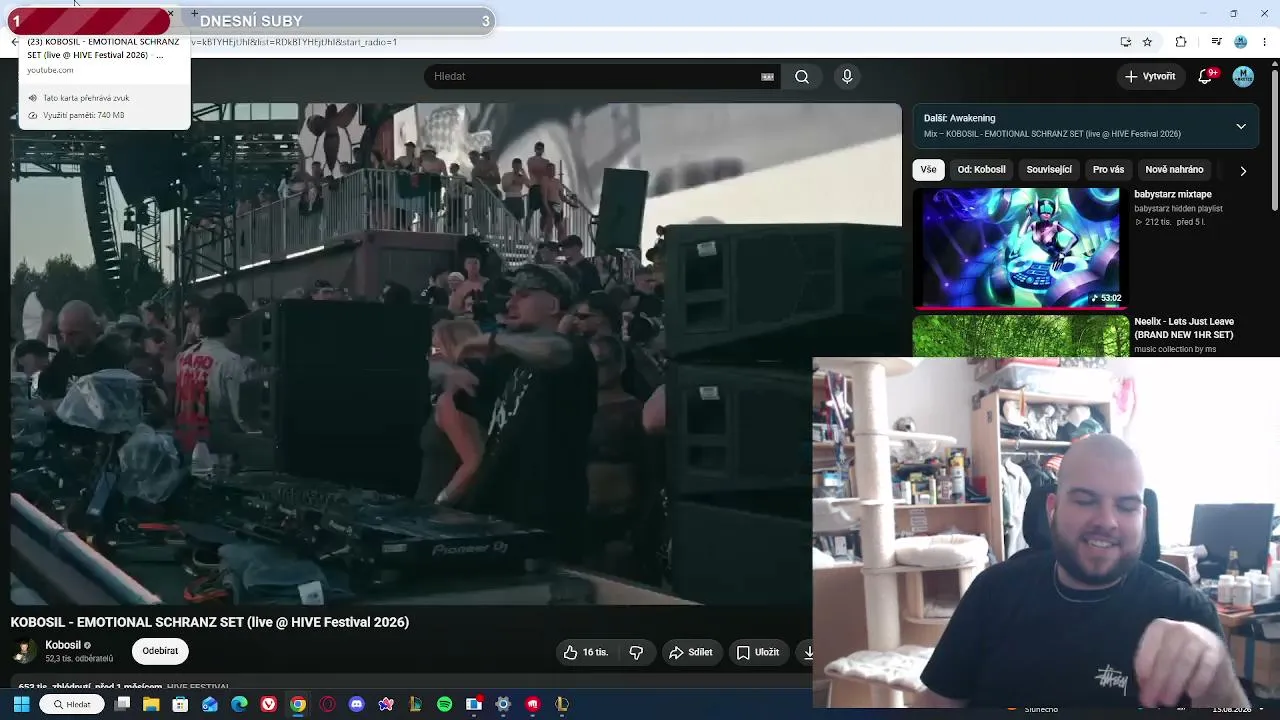Open Discord from the taskbar

[x=357, y=704]
